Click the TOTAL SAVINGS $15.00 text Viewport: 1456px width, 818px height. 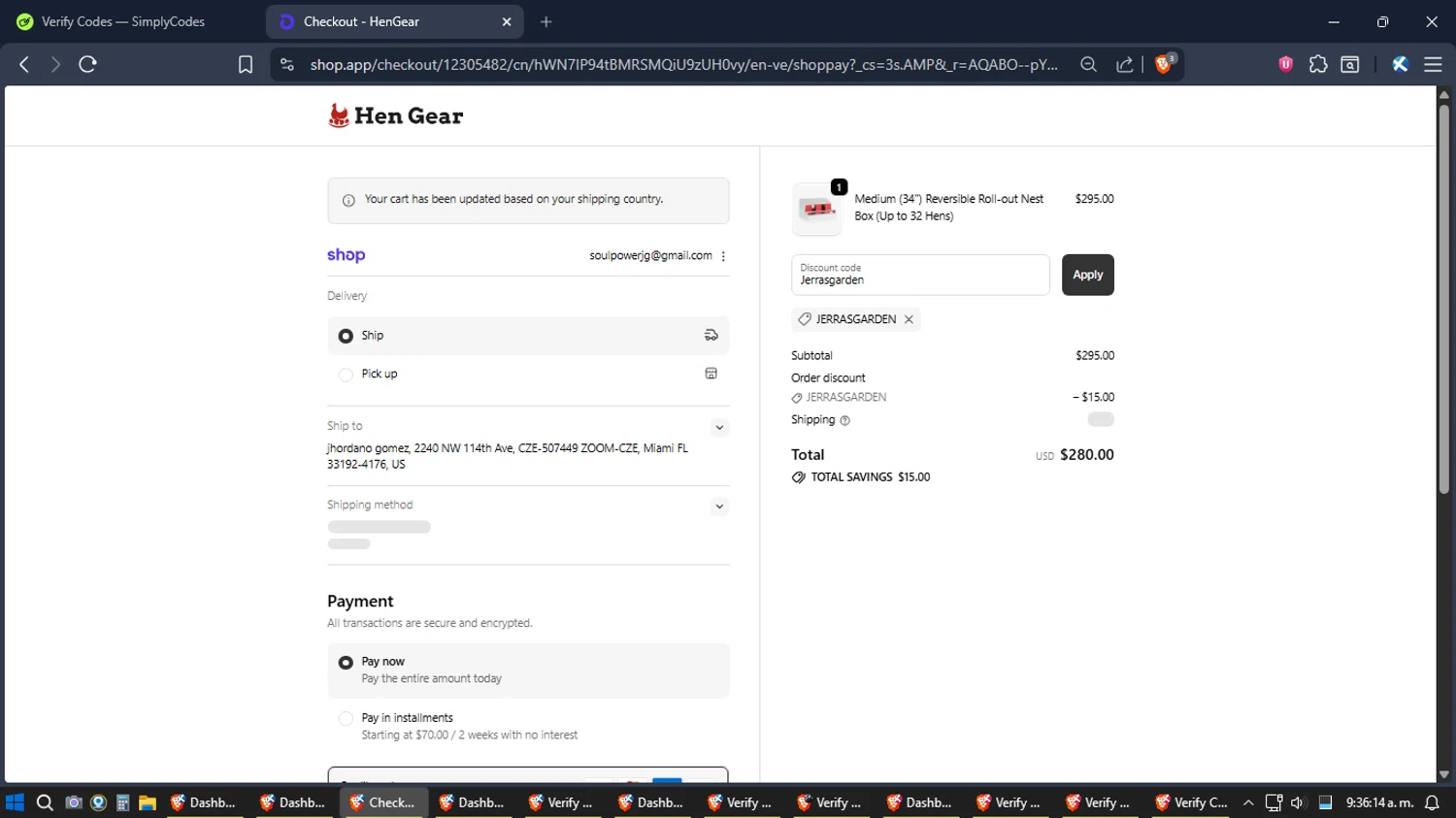(870, 477)
